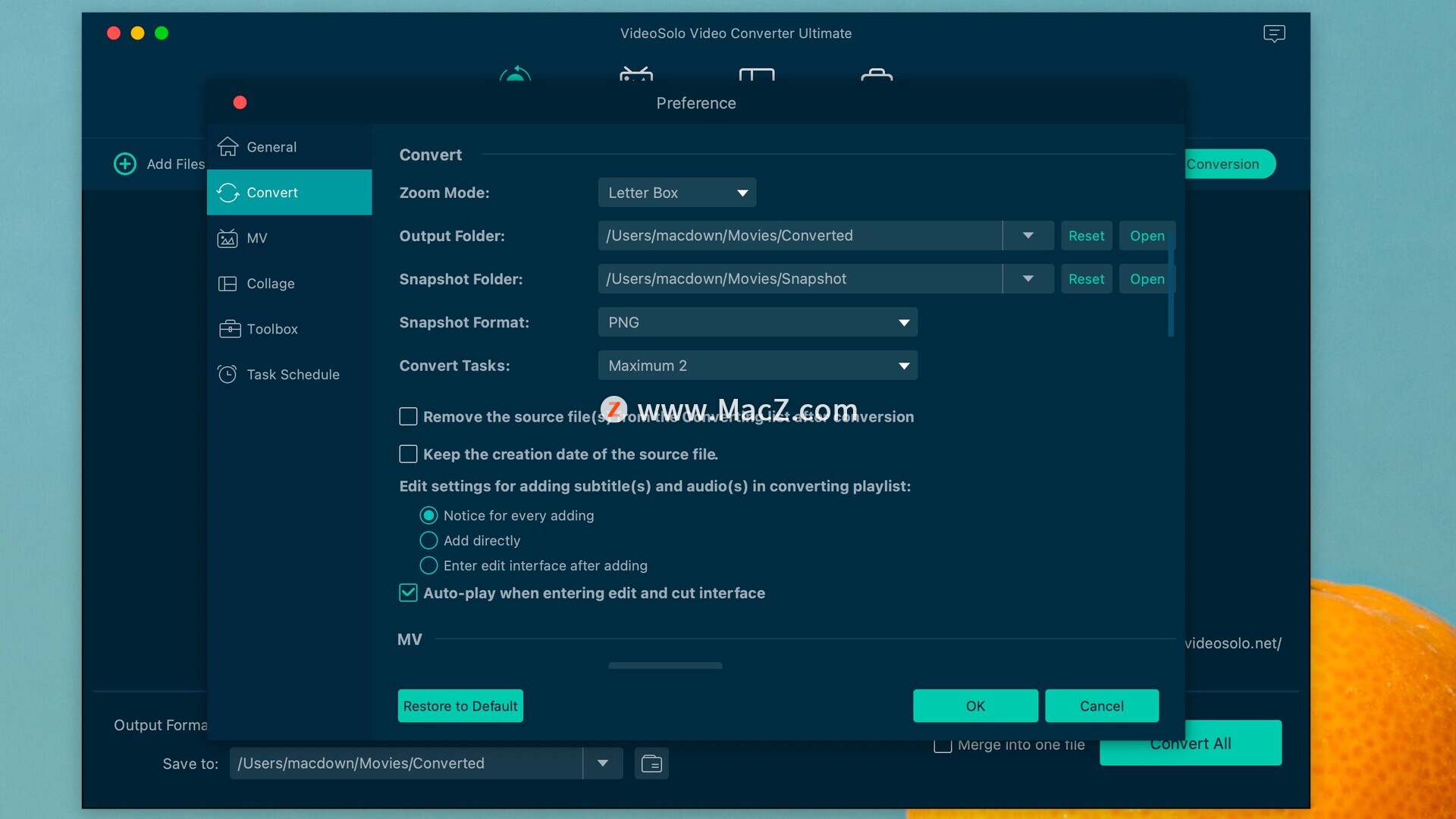Cancel the Preference dialog
The height and width of the screenshot is (819, 1456).
1101,706
